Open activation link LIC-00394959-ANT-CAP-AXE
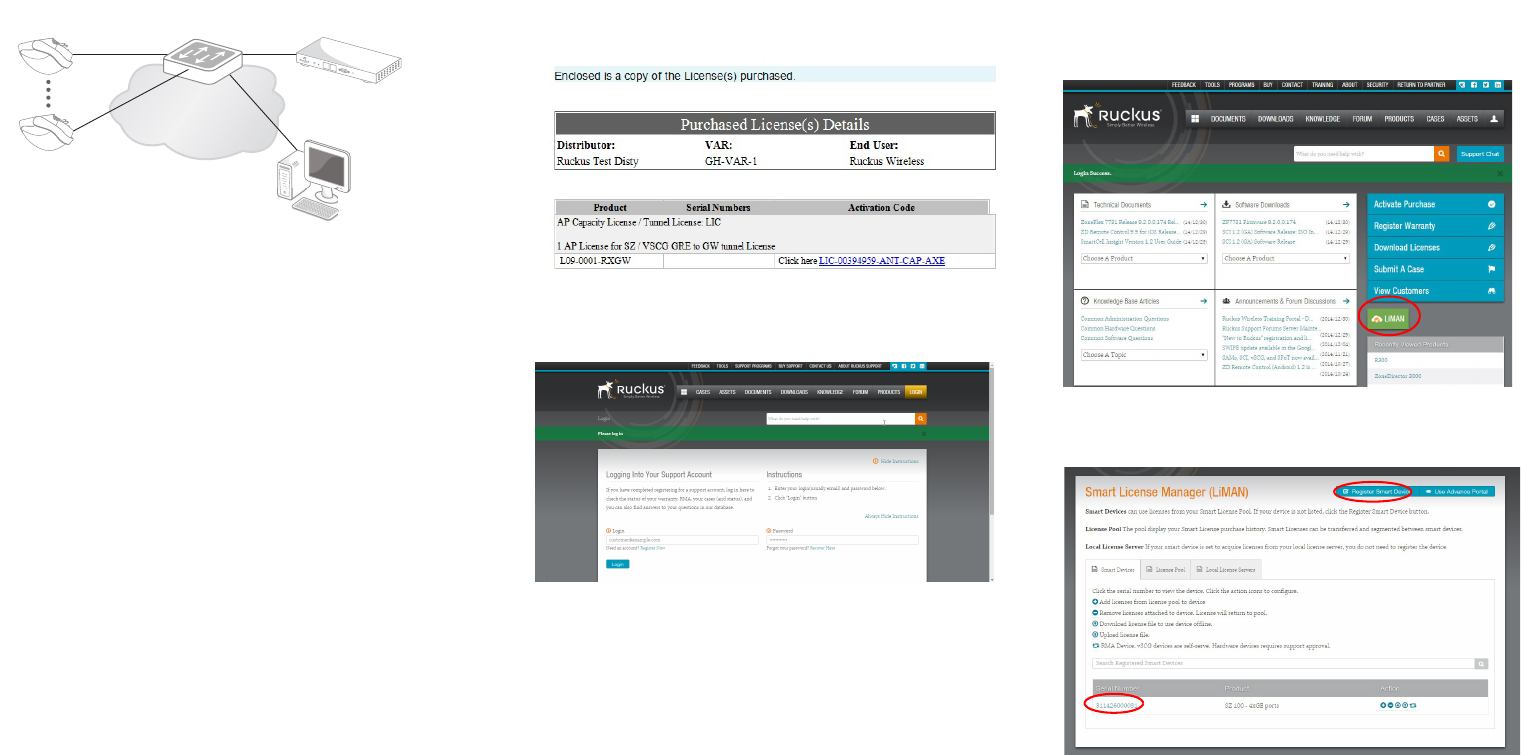 point(881,261)
